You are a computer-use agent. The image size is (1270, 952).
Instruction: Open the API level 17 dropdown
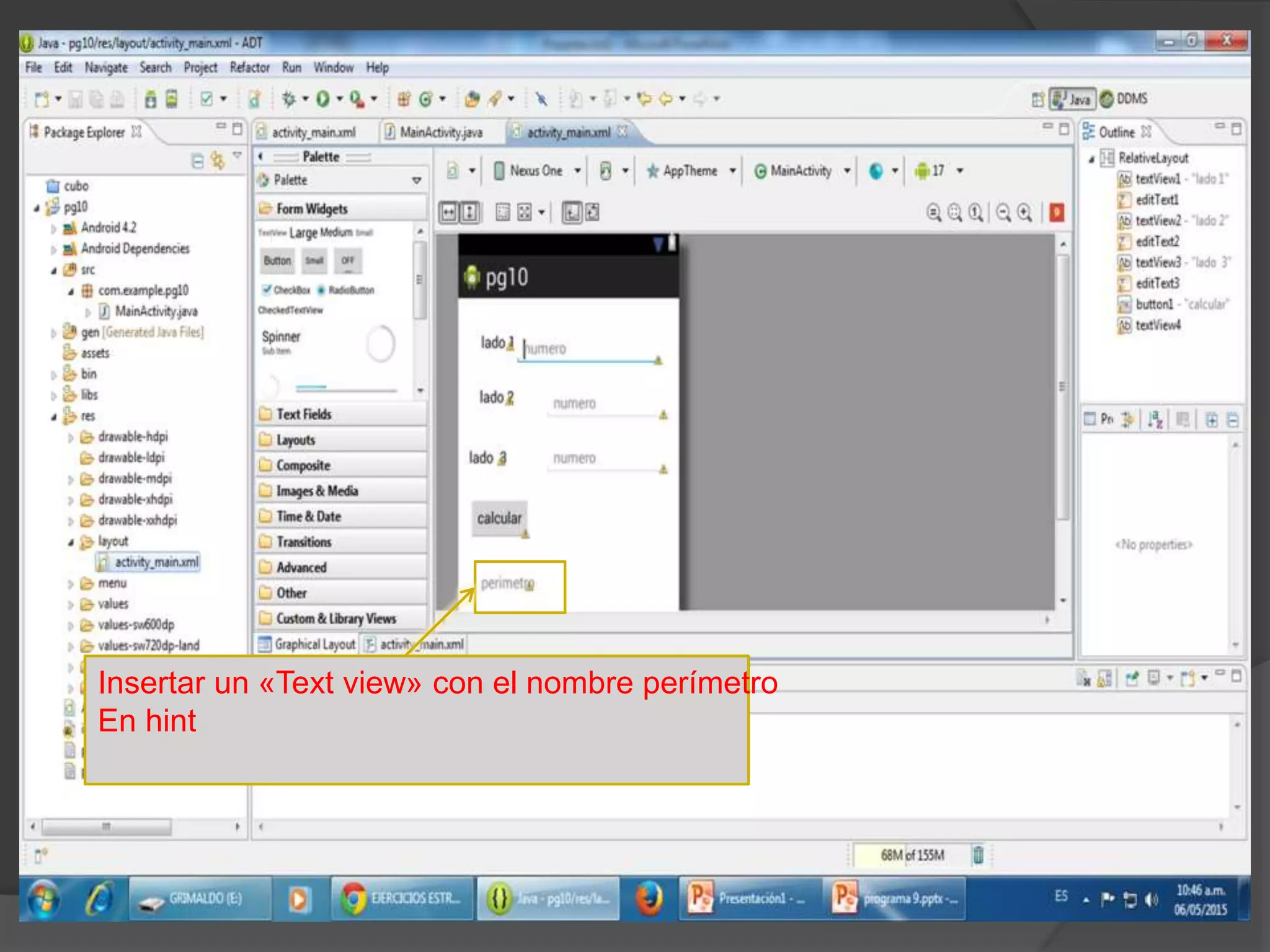tap(939, 170)
